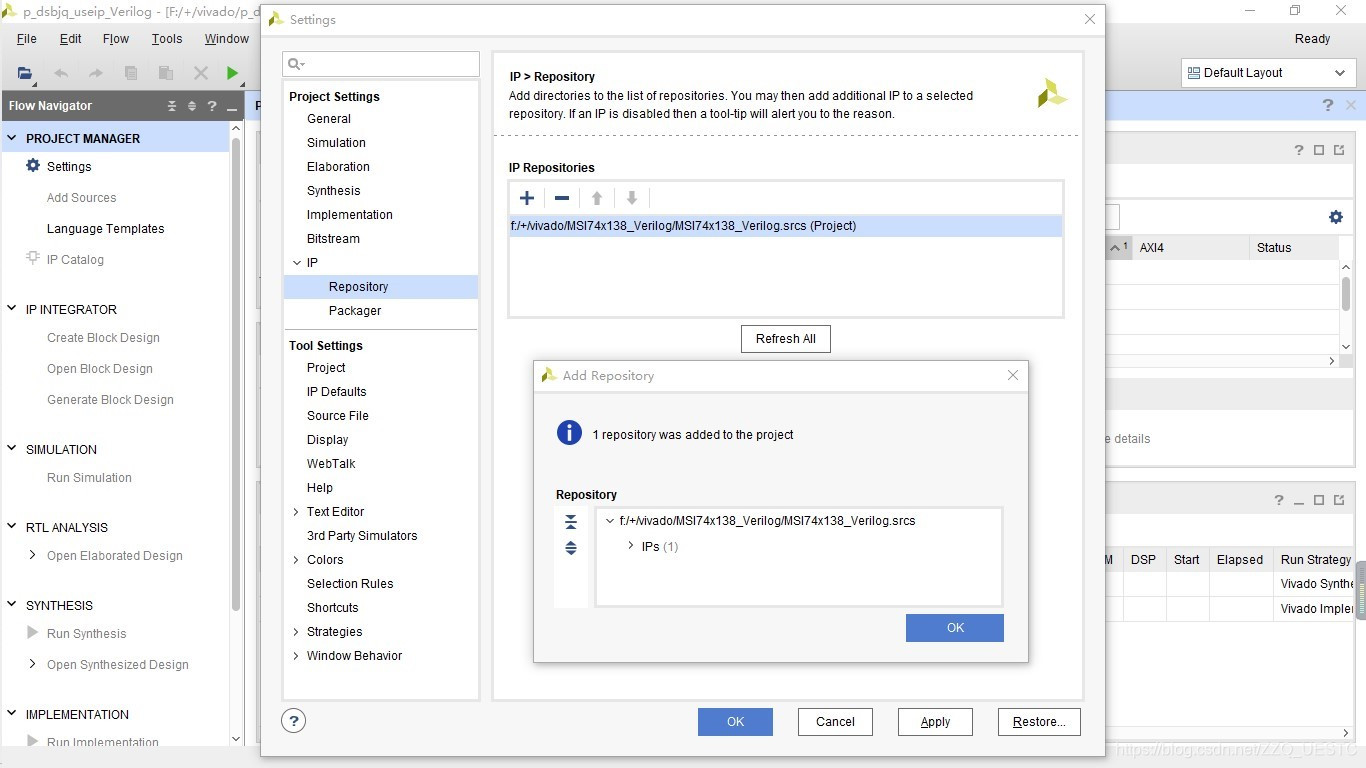Collapse the IP settings group
This screenshot has width=1366, height=768.
(296, 263)
